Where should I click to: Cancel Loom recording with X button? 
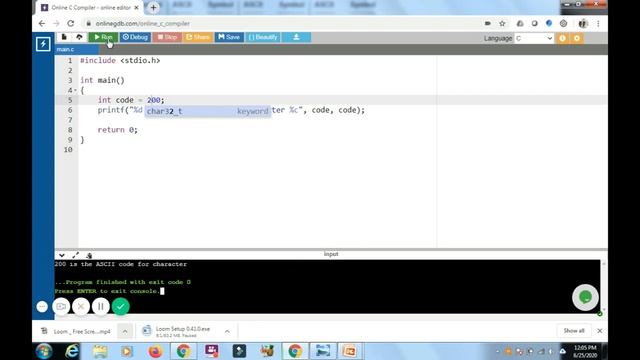tap(81, 307)
